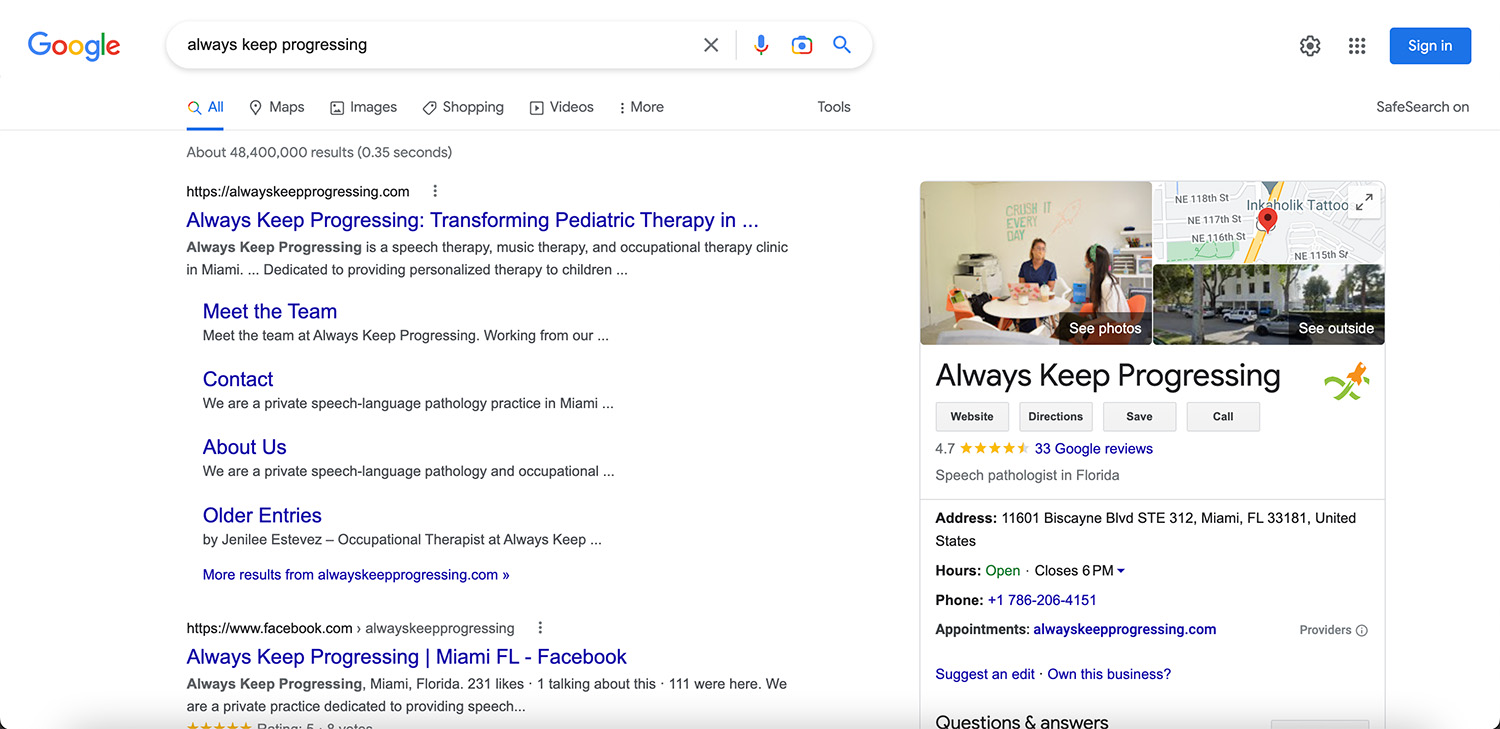Get Directions to Always Keep Progressing

pyautogui.click(x=1056, y=417)
